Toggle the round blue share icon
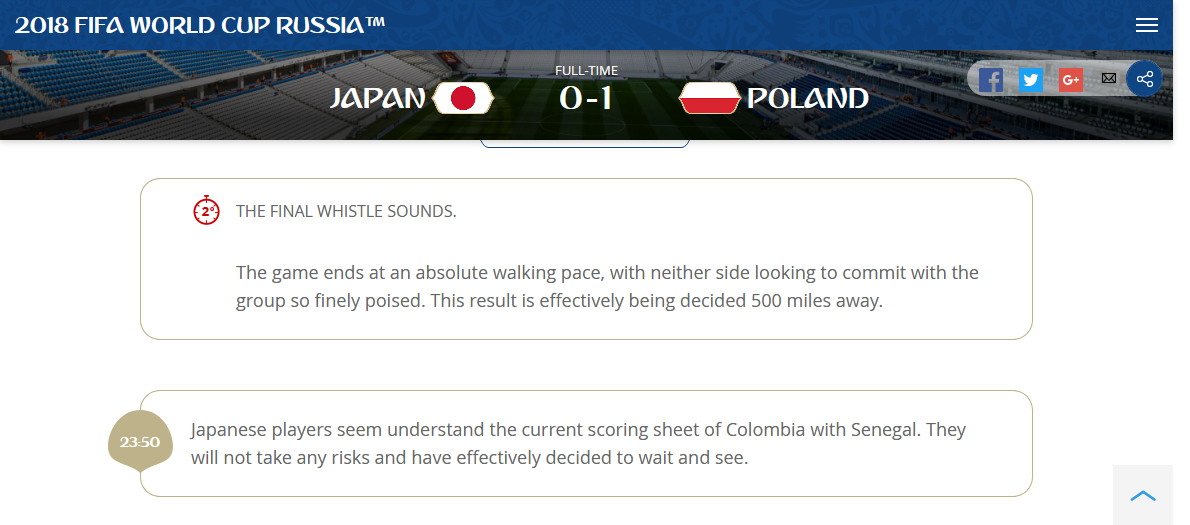This screenshot has height=525, width=1190. 1144,78
